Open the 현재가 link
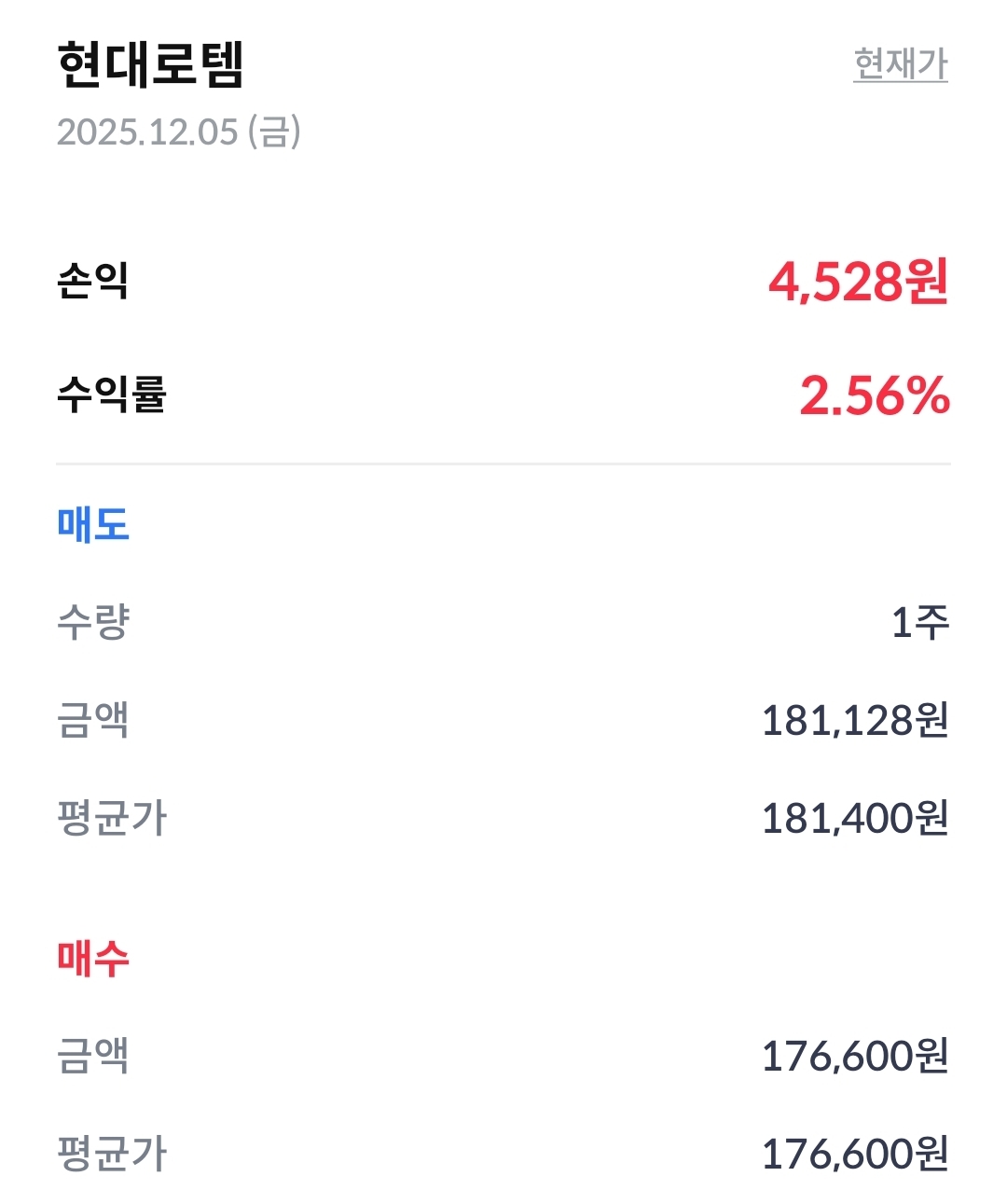This screenshot has width=1007, height=1204. point(900,64)
